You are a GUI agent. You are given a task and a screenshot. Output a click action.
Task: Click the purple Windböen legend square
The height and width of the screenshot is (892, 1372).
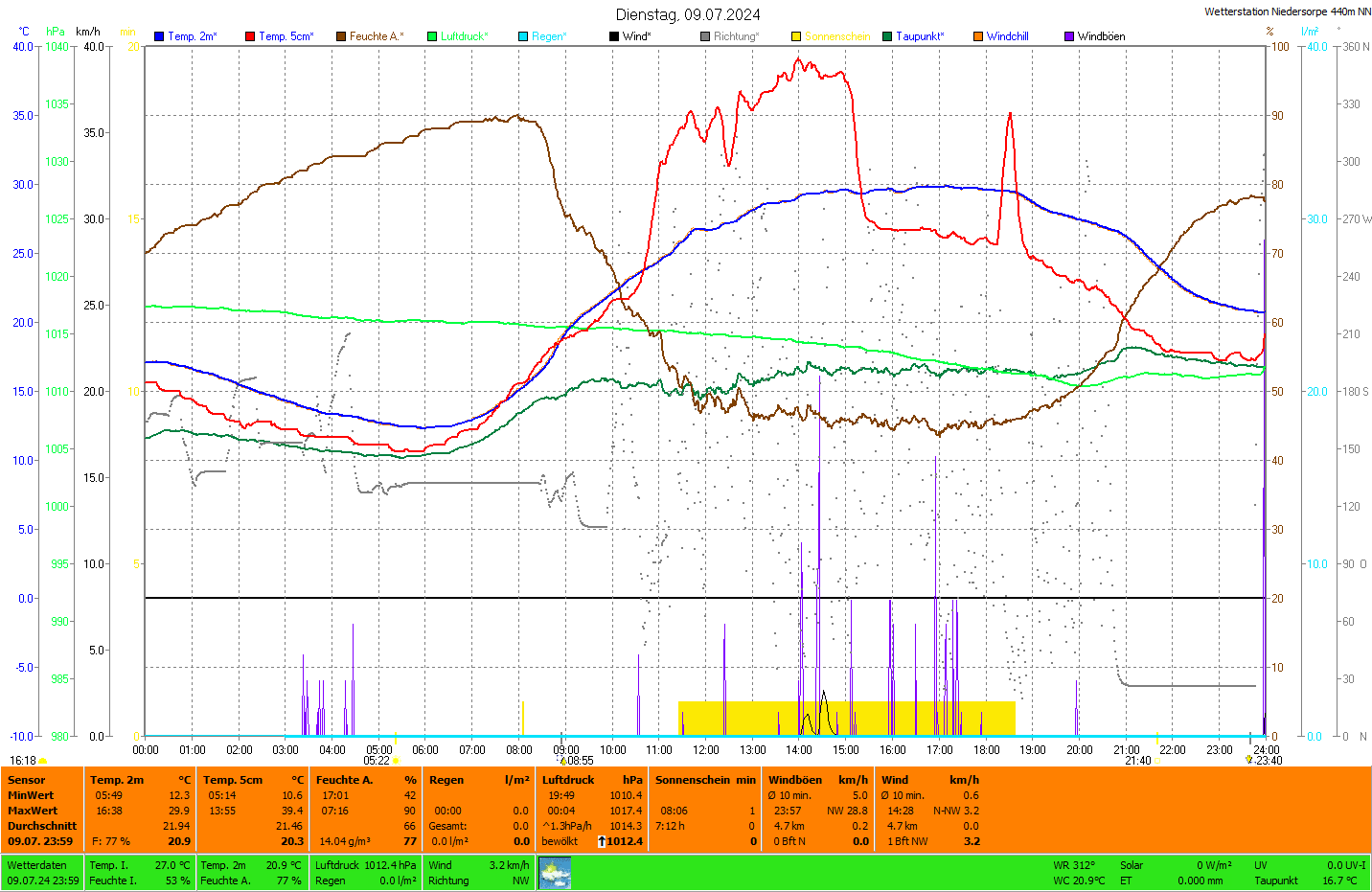[x=1069, y=36]
